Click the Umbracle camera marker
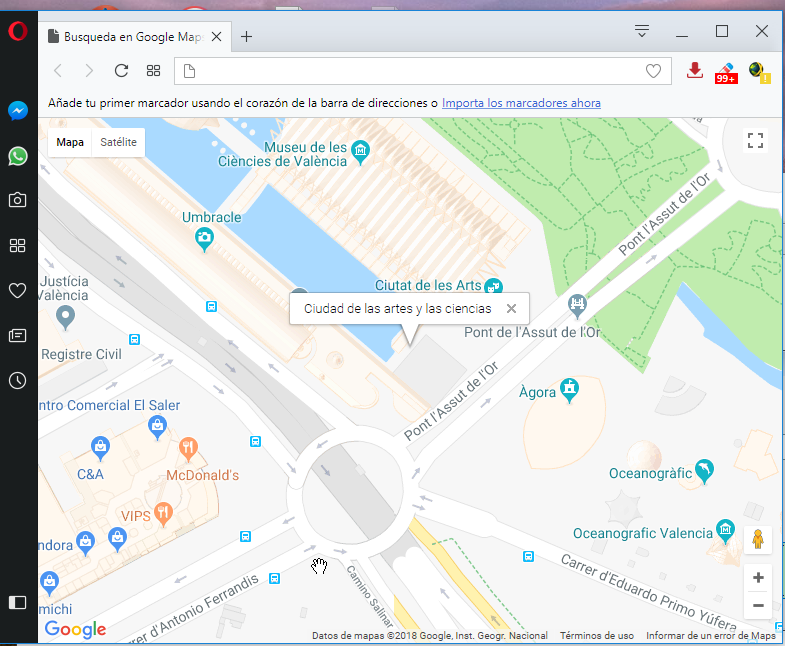 pos(204,239)
